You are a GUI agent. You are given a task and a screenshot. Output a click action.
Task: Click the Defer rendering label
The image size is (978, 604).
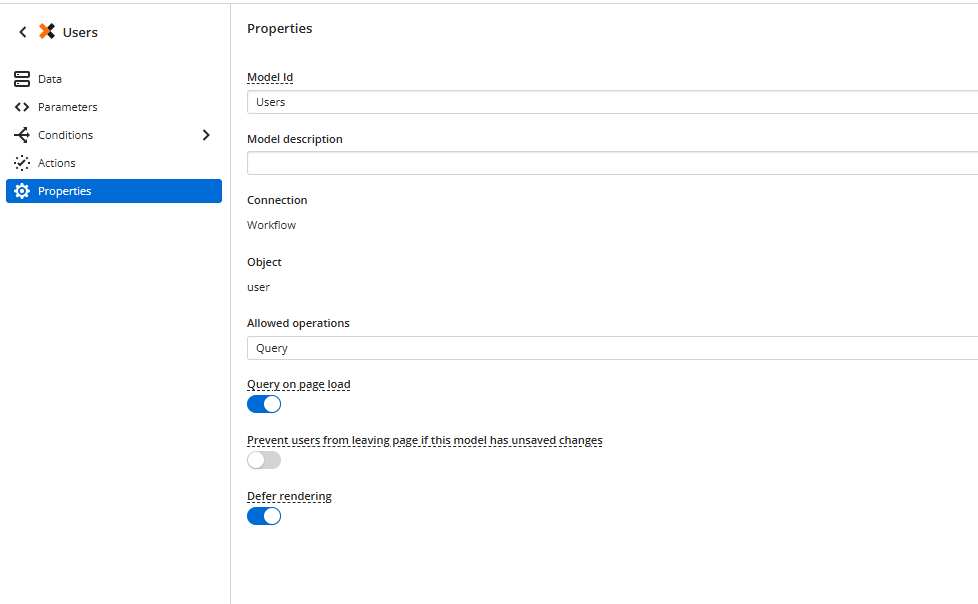[289, 496]
